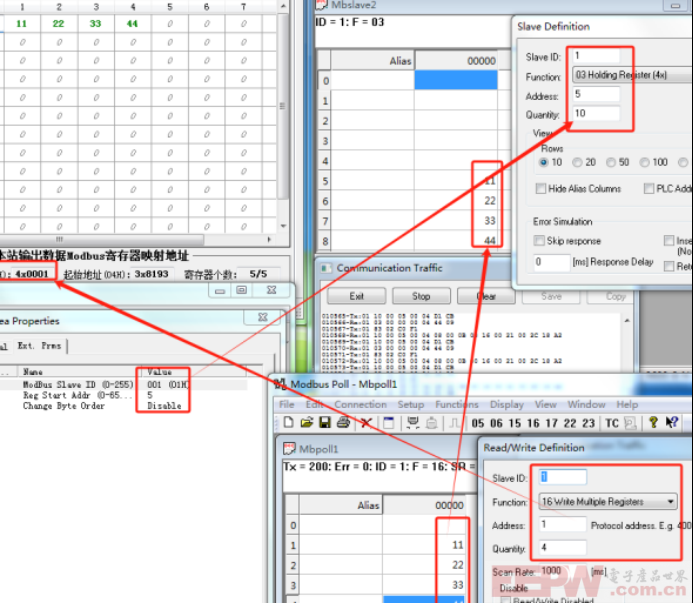Open the Slave Definition Function dropdown
The width and height of the screenshot is (693, 603).
[632, 75]
